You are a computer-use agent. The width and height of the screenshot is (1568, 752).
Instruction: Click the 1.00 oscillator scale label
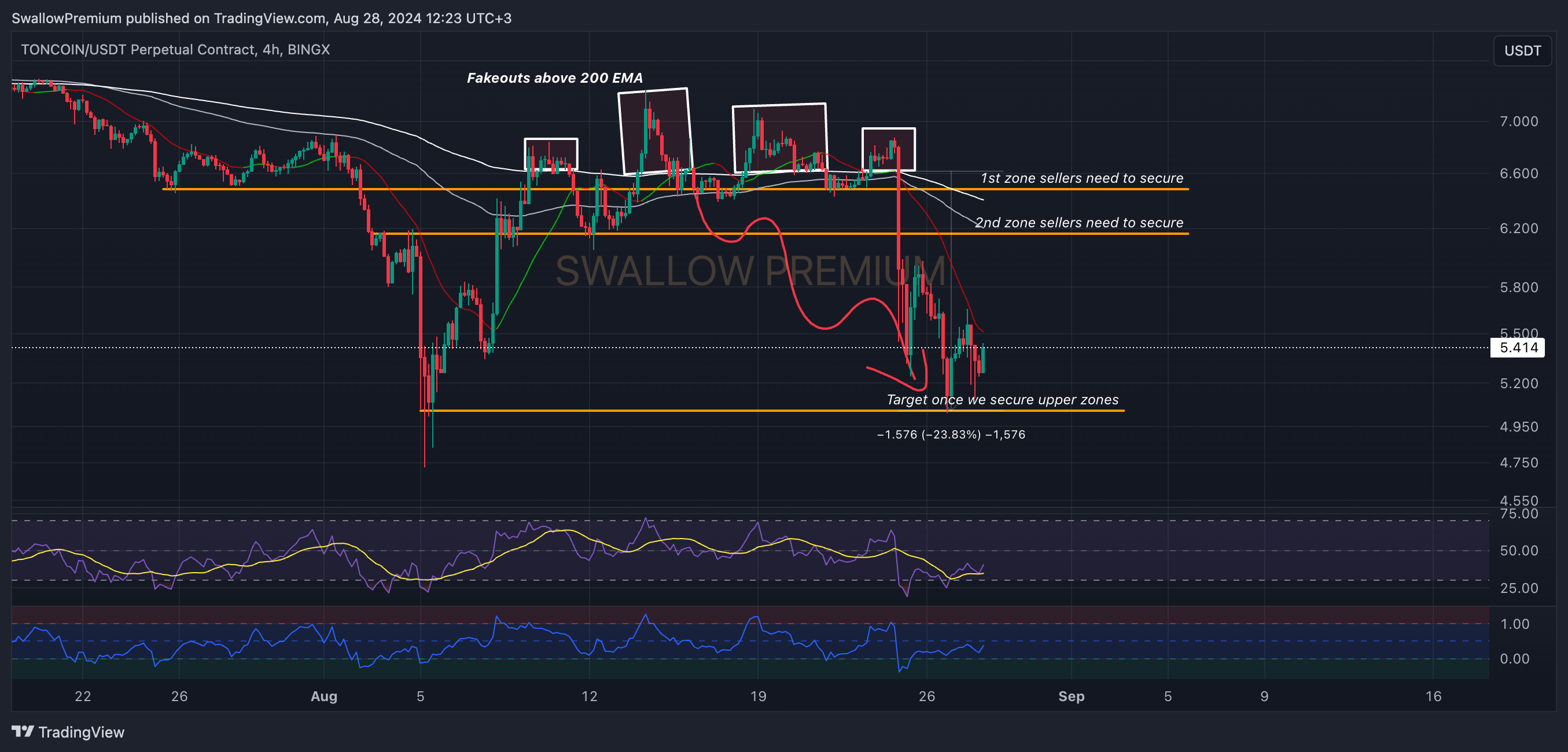tap(1514, 624)
